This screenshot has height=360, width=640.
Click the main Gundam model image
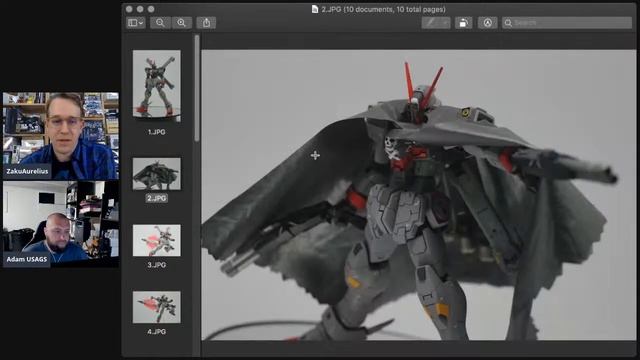(419, 195)
